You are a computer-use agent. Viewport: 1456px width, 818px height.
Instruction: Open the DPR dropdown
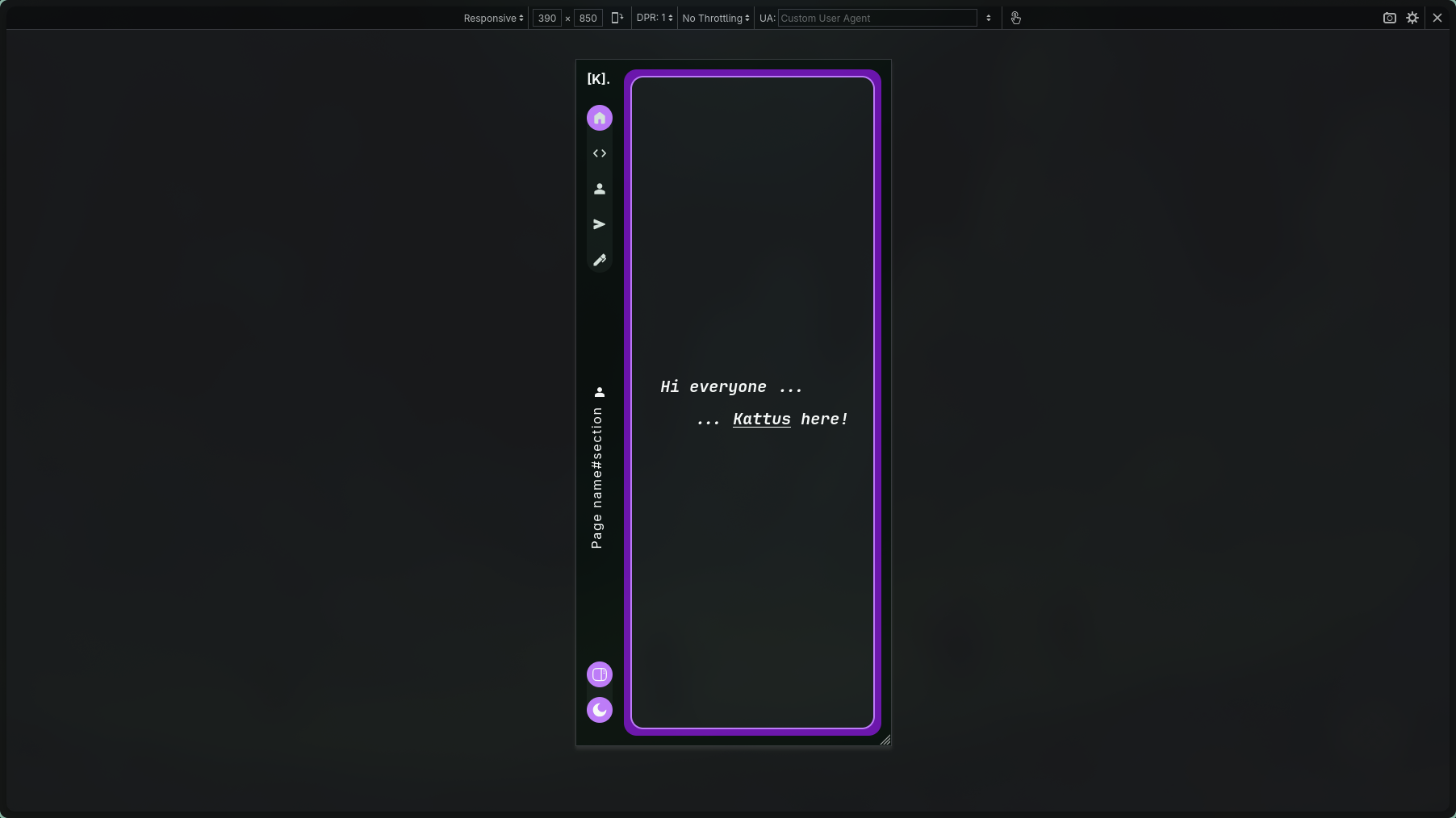[x=655, y=18]
